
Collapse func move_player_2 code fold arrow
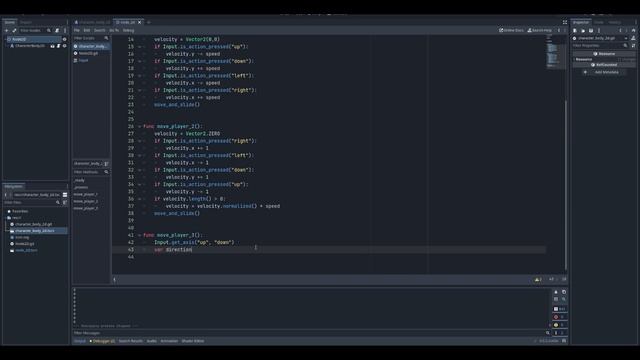pyautogui.click(x=139, y=127)
